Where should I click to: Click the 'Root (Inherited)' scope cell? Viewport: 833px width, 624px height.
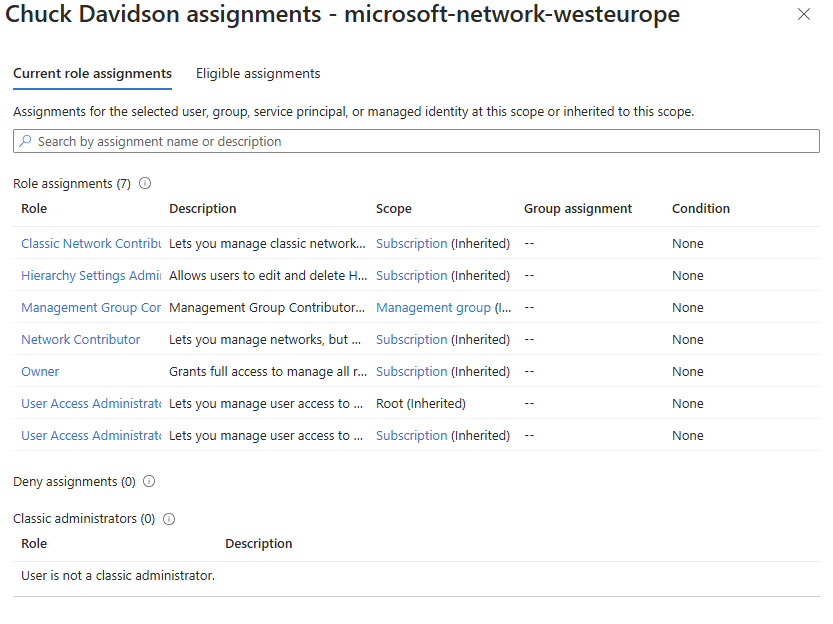[x=421, y=404]
